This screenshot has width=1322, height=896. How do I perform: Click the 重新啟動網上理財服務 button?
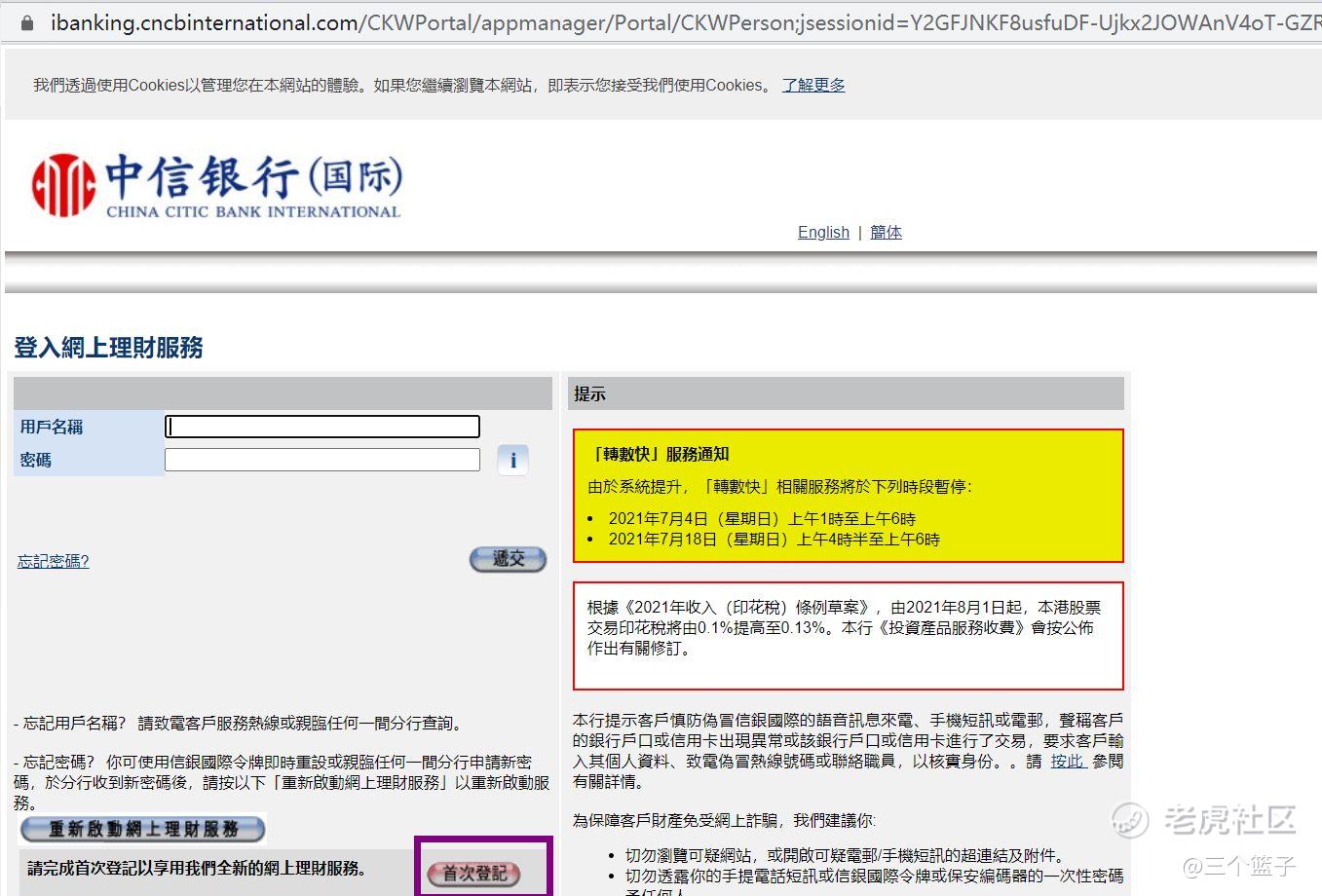tap(143, 829)
